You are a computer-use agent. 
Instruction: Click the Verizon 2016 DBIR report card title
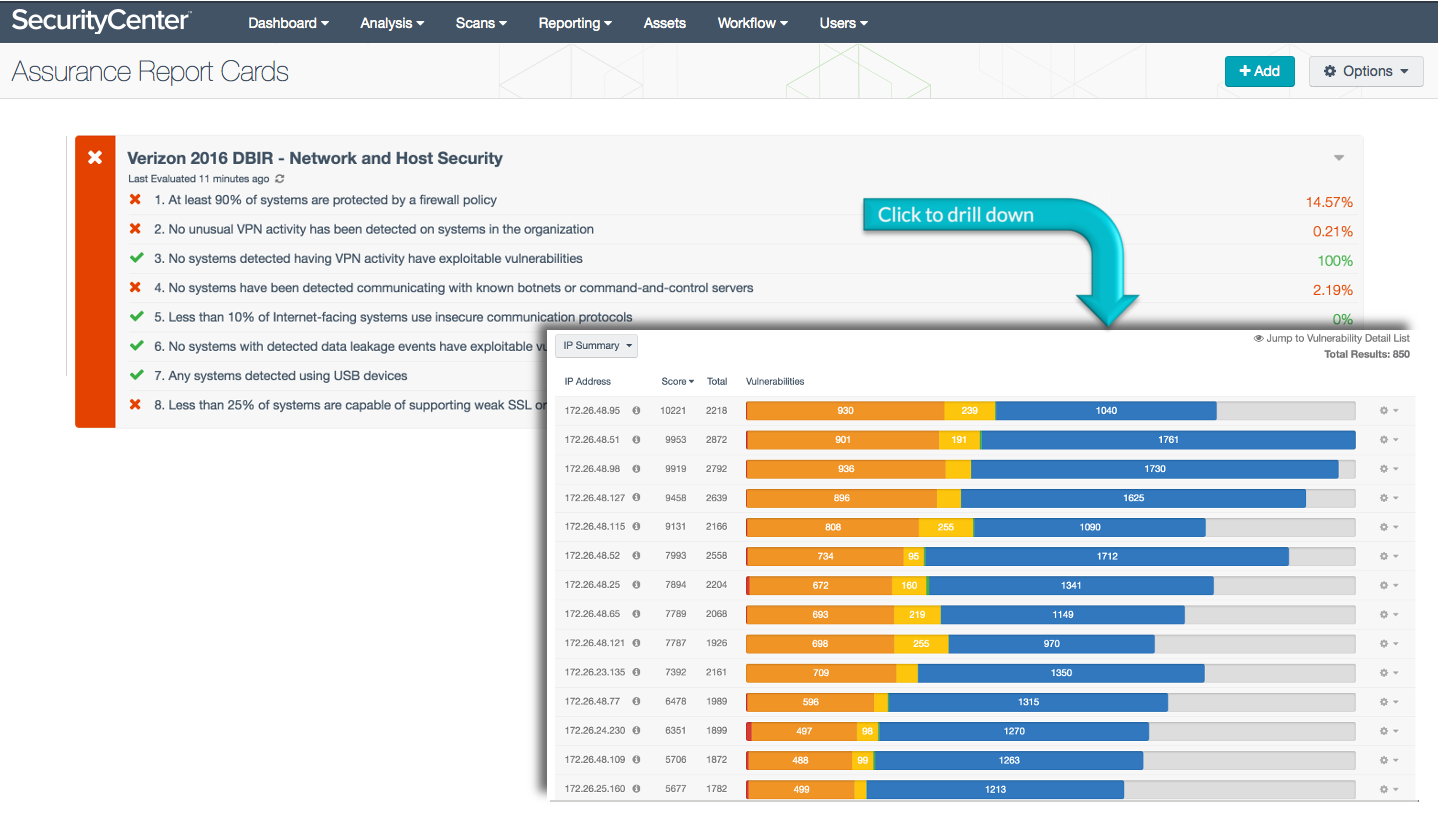[315, 158]
